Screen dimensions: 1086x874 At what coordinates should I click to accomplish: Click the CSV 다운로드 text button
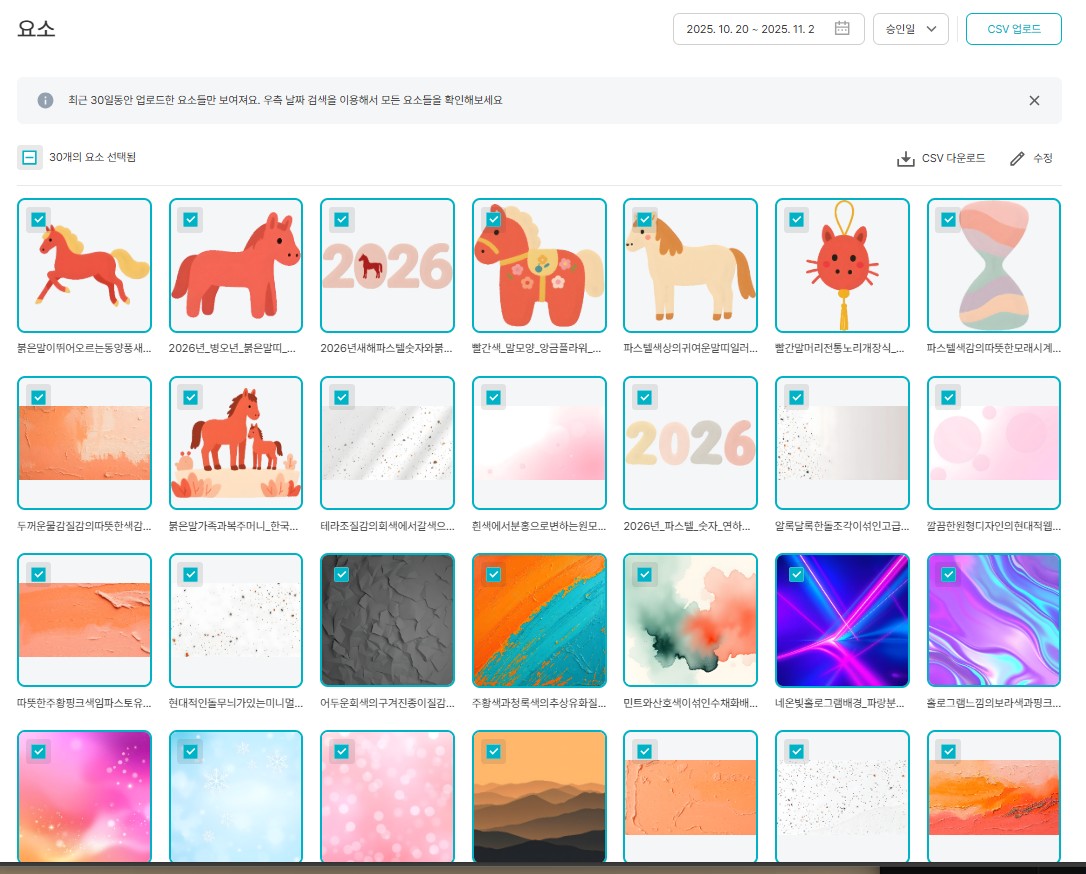[953, 158]
